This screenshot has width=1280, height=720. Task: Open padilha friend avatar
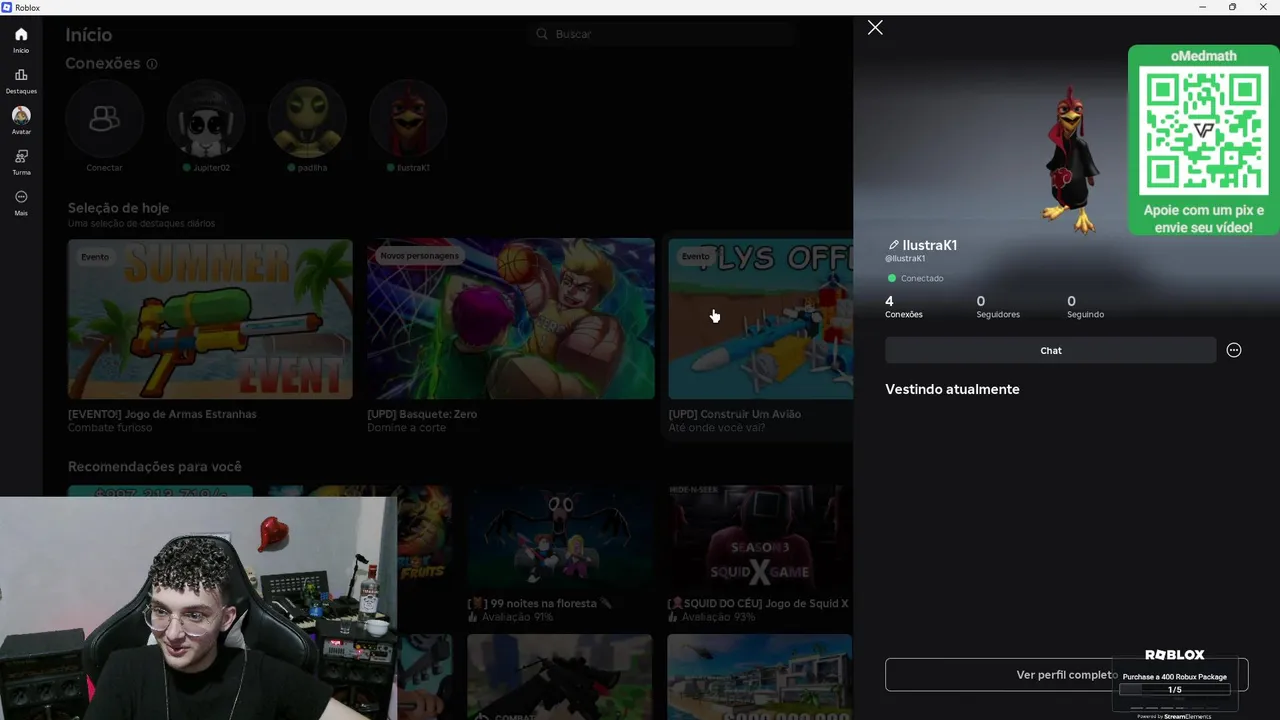(307, 119)
